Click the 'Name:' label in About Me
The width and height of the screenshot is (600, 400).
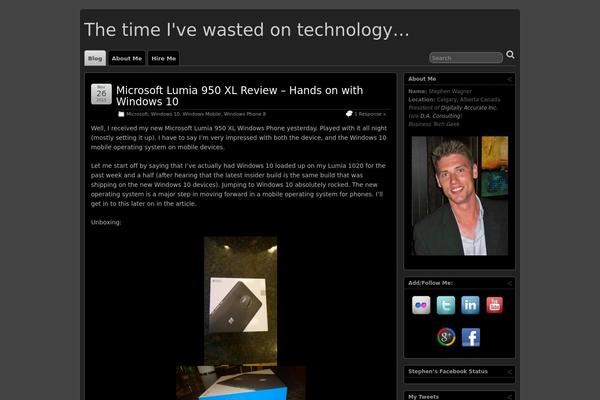pyautogui.click(x=417, y=91)
